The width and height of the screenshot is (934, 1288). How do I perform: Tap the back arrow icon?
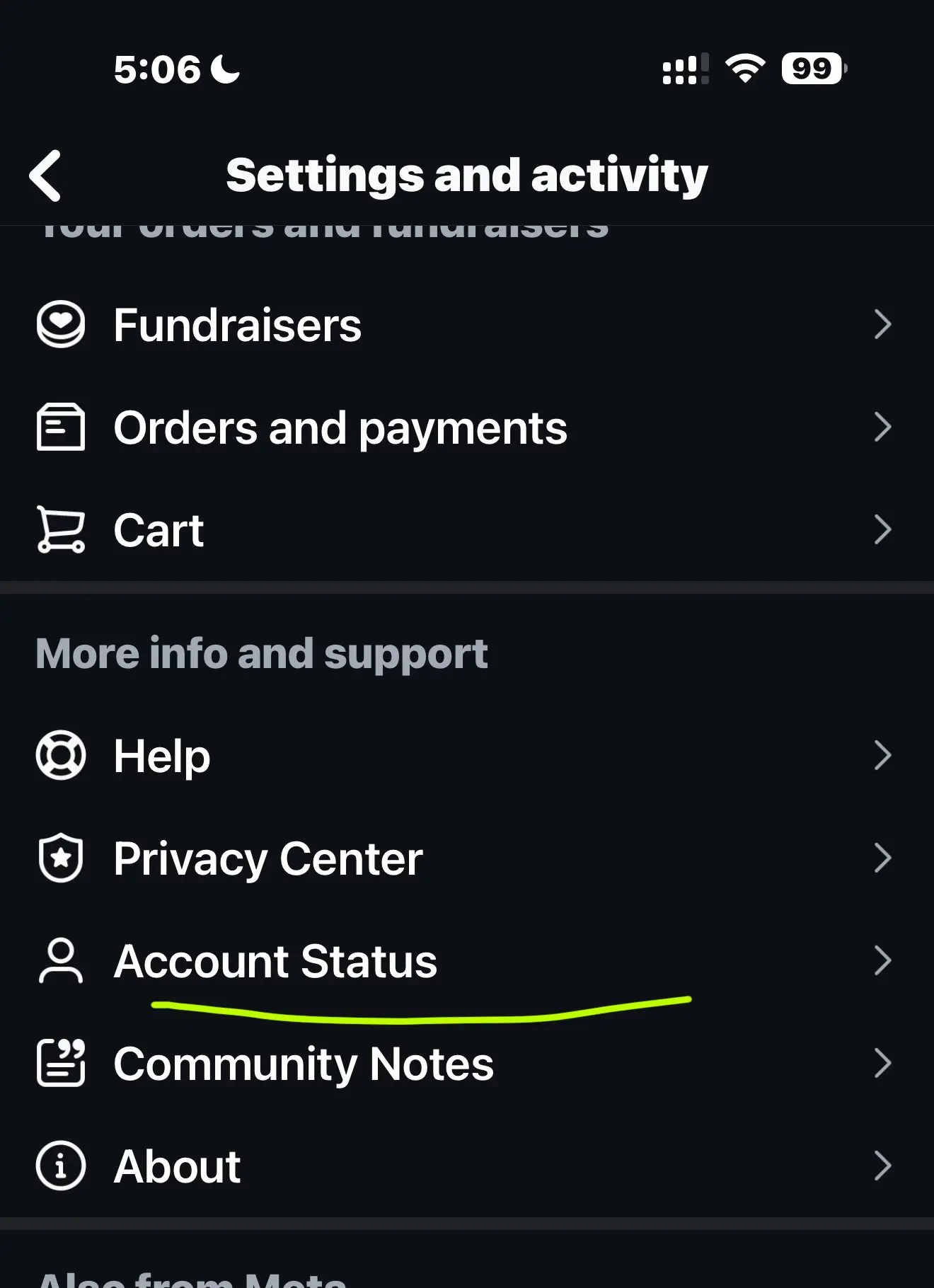(45, 176)
